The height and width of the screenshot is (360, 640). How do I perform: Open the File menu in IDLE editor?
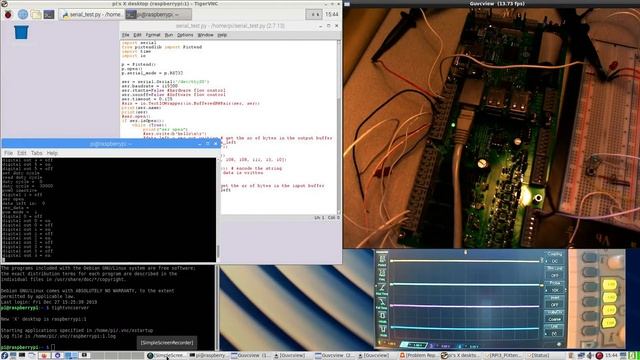pyautogui.click(x=125, y=35)
